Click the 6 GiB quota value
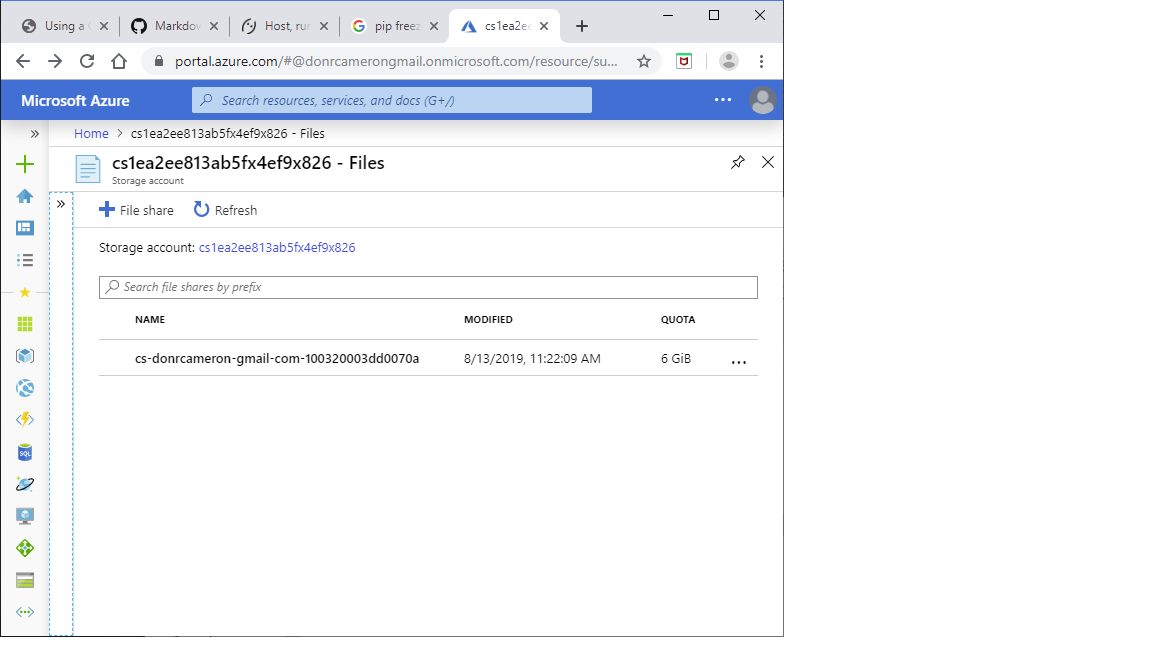The height and width of the screenshot is (648, 1152). [676, 359]
